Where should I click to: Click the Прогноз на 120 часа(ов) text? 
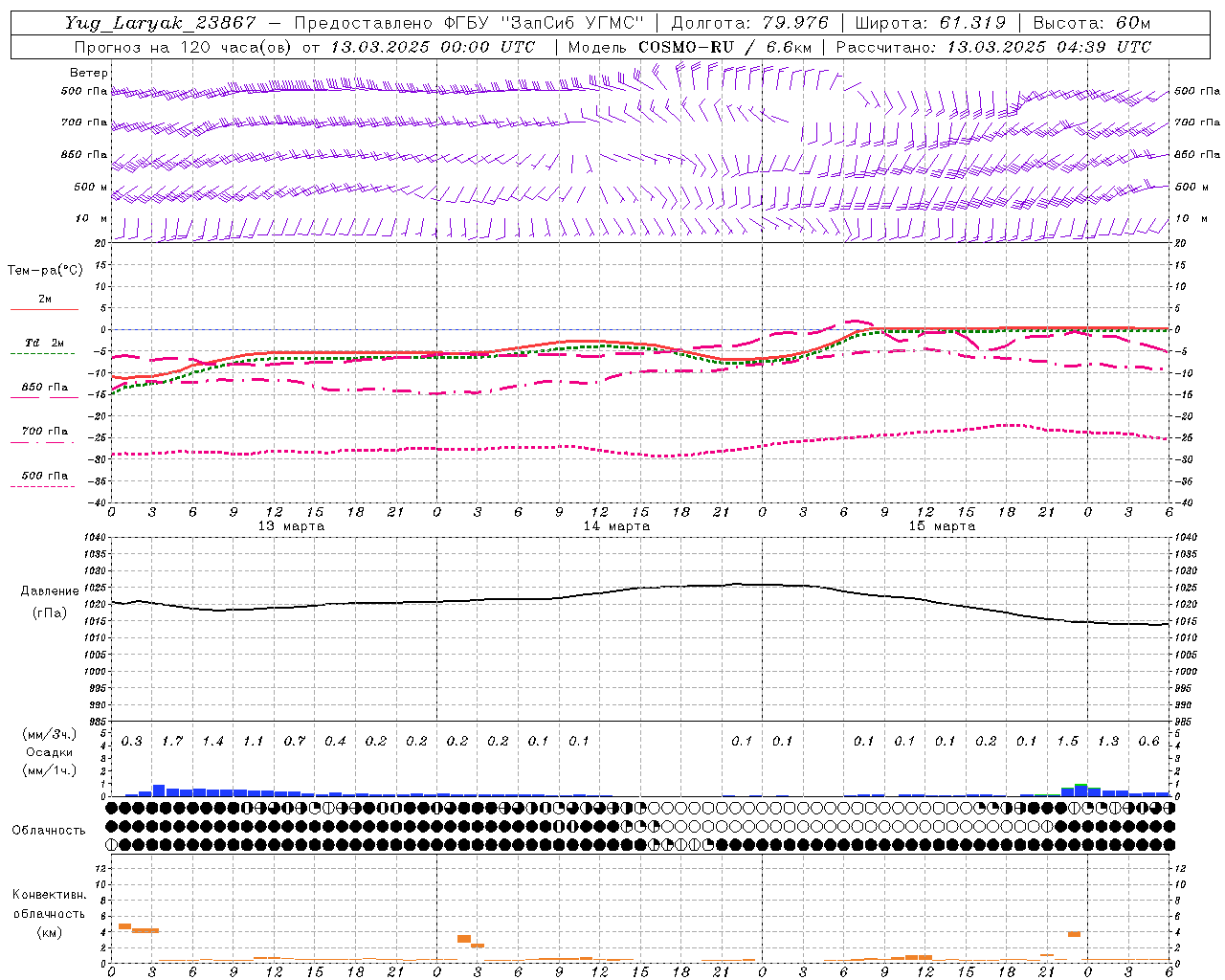[184, 47]
